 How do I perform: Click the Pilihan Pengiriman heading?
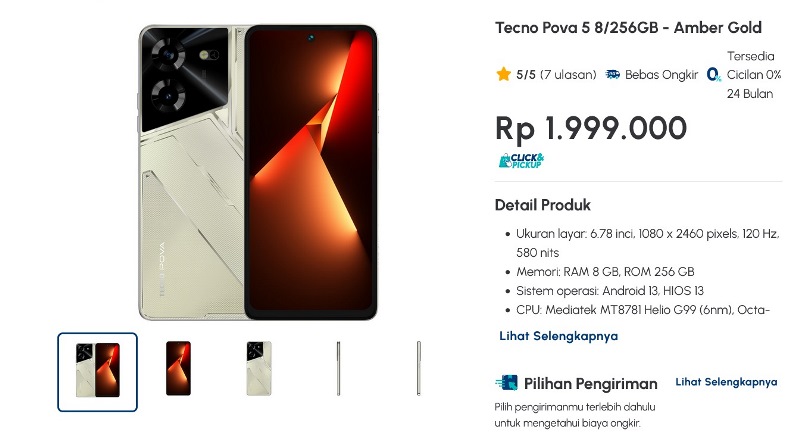click(590, 383)
